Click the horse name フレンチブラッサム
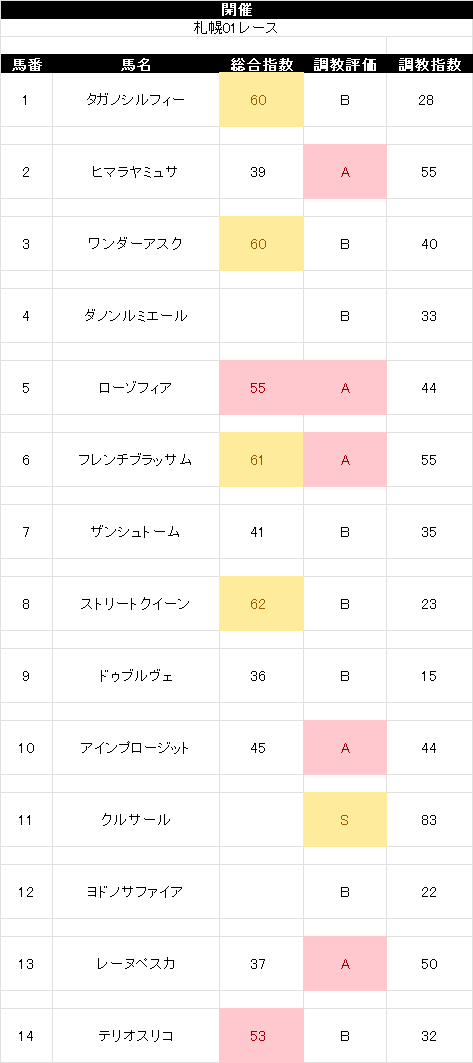 pyautogui.click(x=136, y=460)
